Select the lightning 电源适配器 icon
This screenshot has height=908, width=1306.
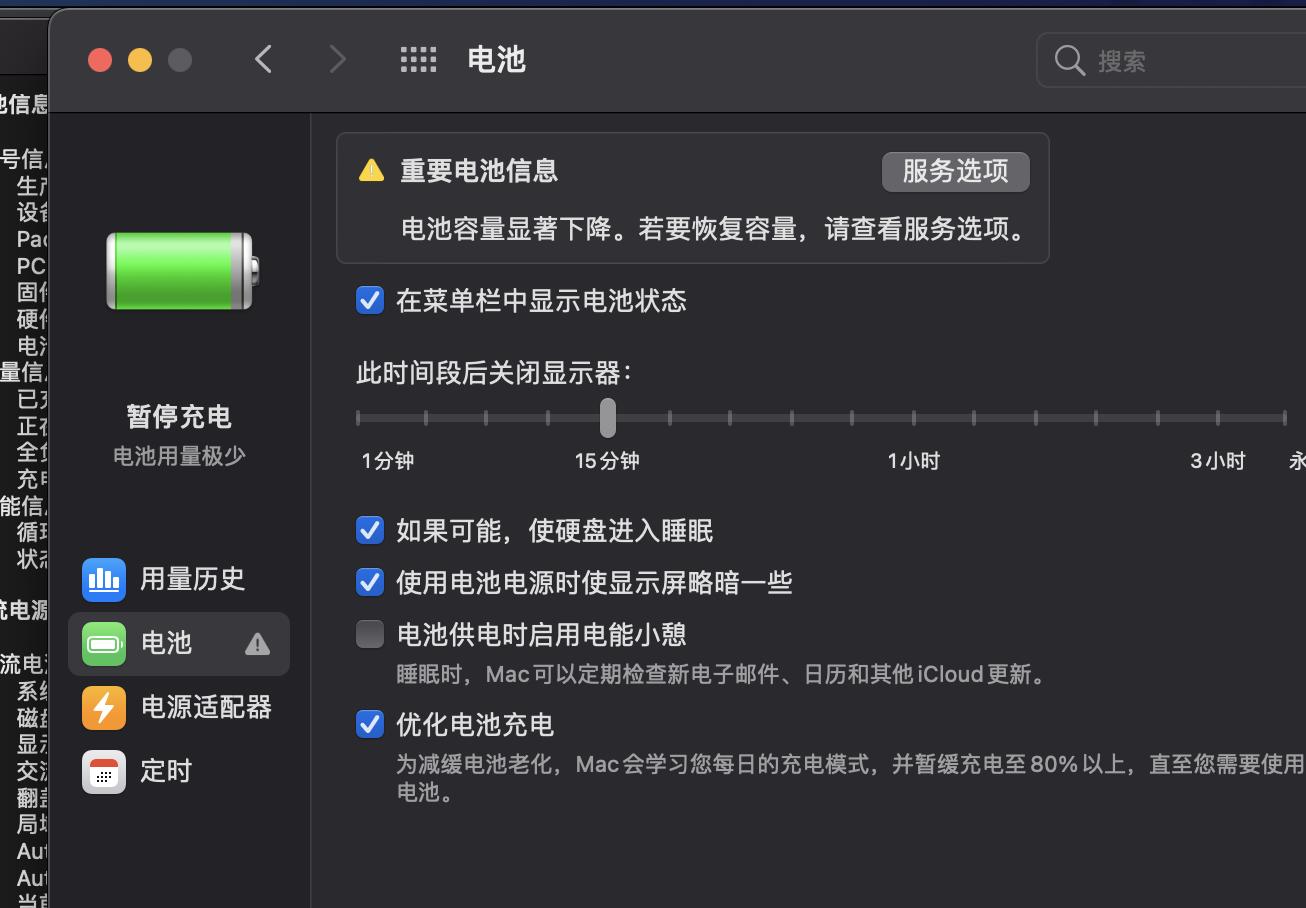(104, 707)
